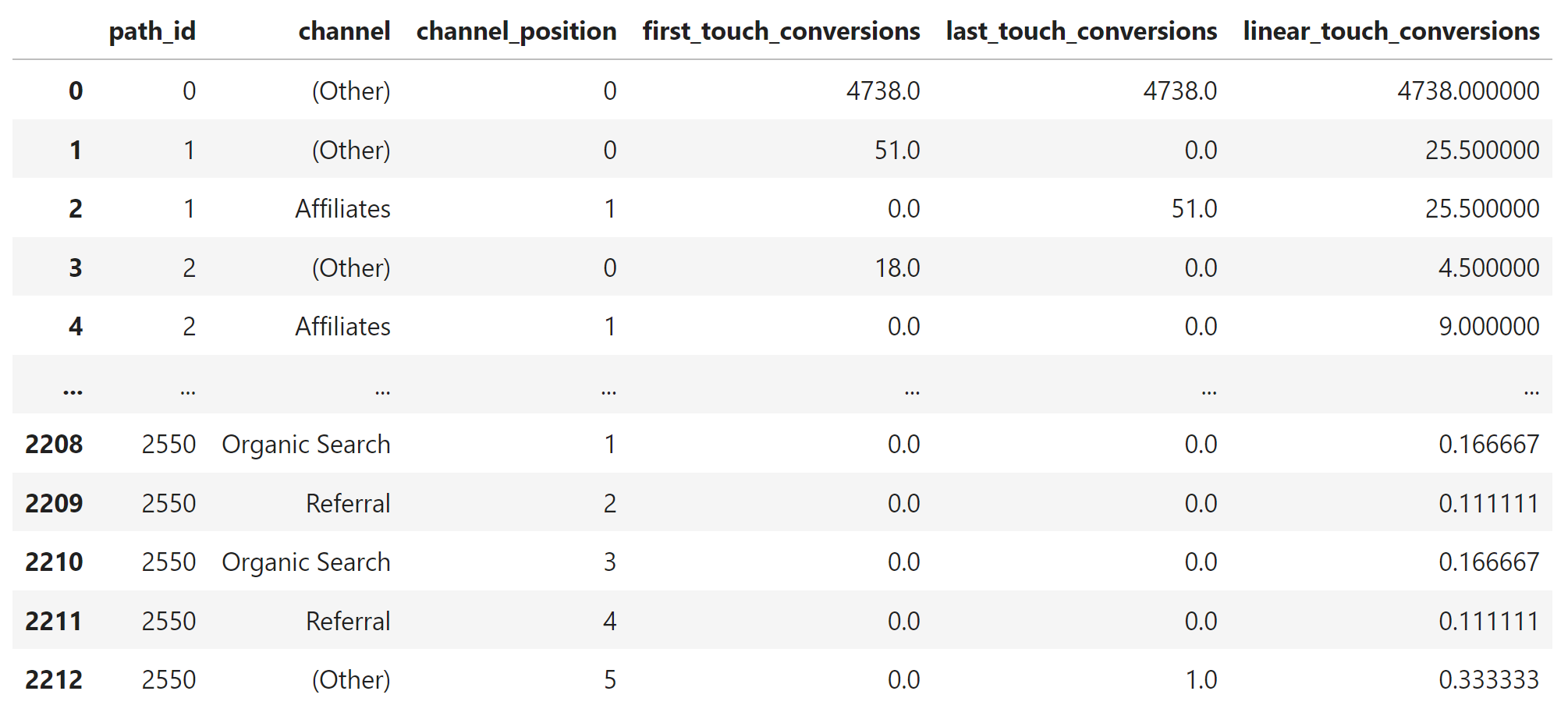Click the 4738.000000 linear touch value
This screenshot has height=723, width=1568.
coord(1468,90)
